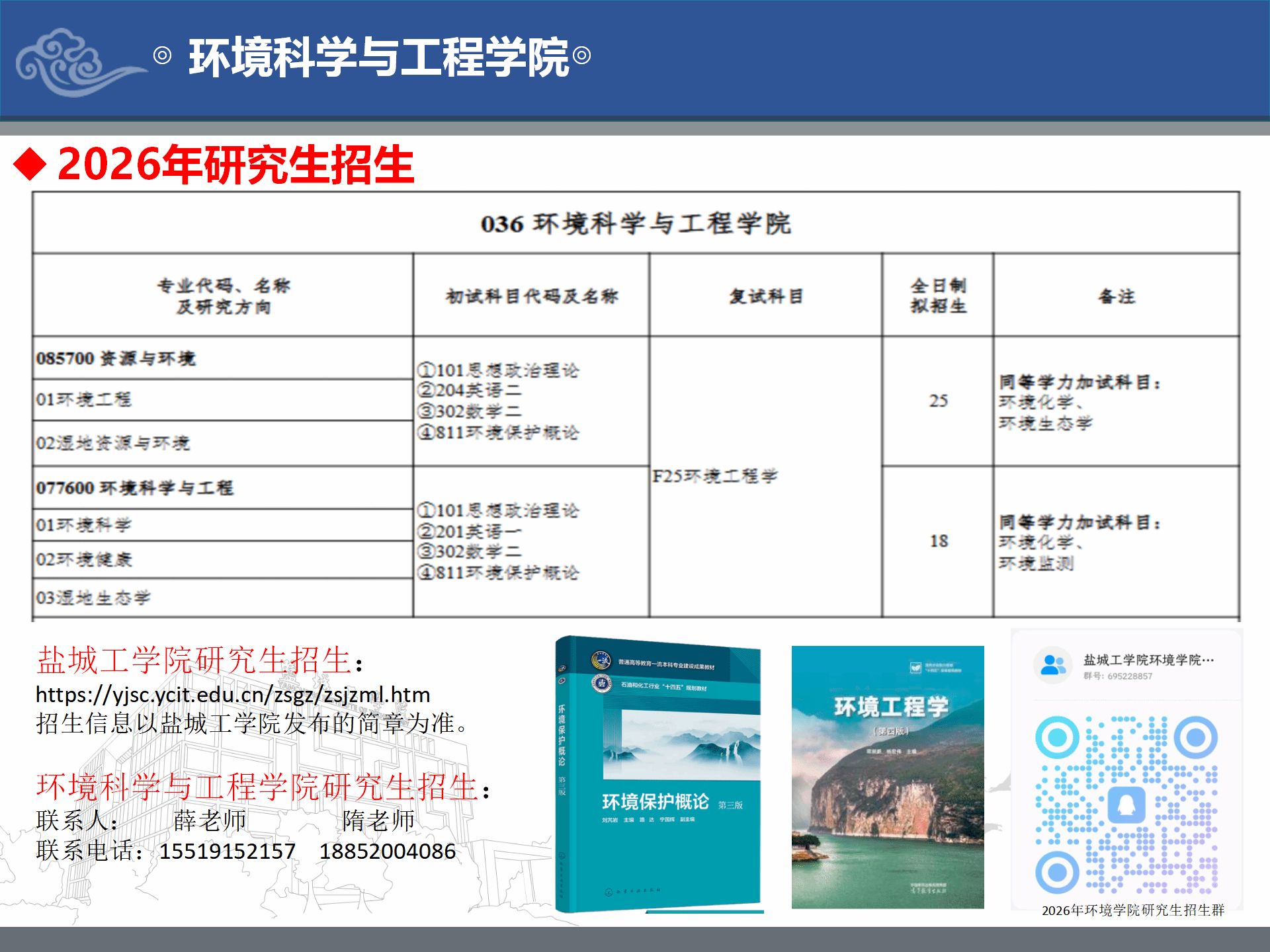Click the QQ group avatar icon
The height and width of the screenshot is (952, 1270).
click(1052, 665)
